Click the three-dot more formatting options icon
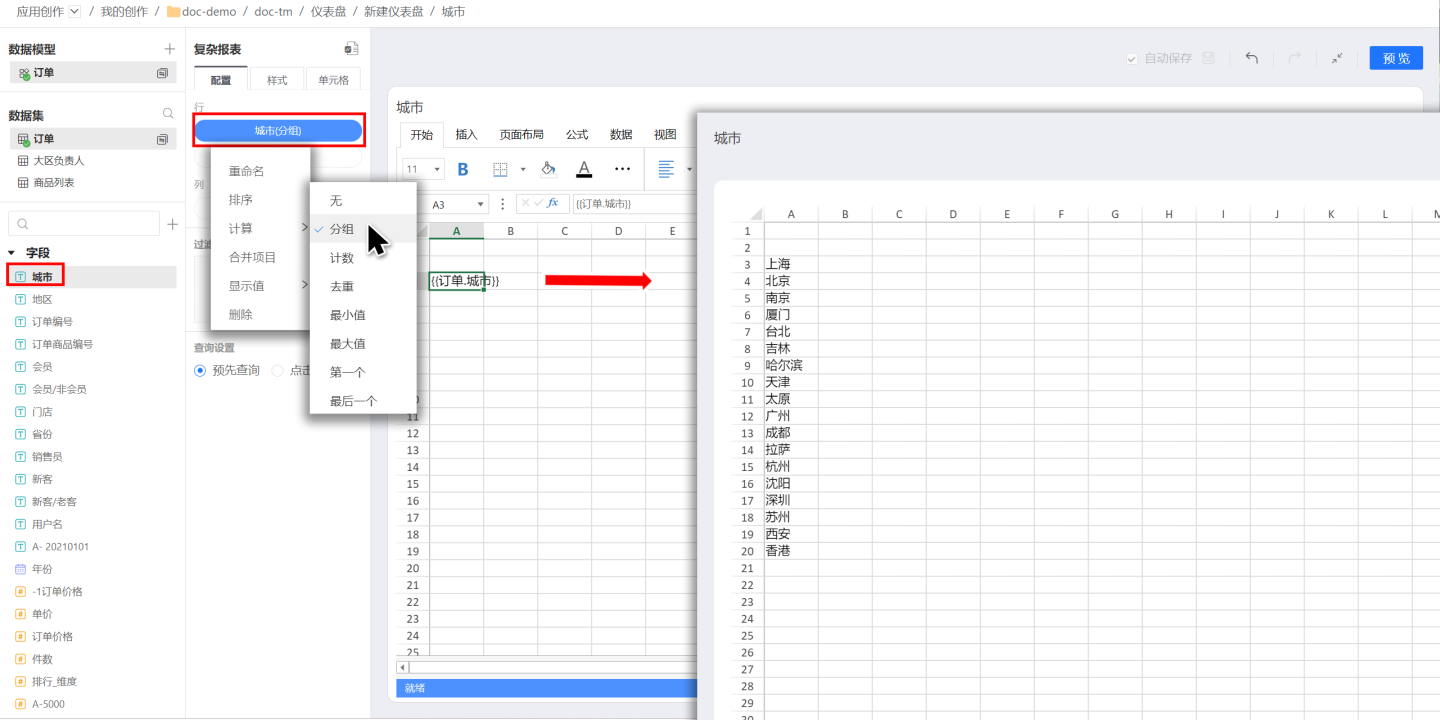Viewport: 1440px width, 720px height. [x=622, y=169]
